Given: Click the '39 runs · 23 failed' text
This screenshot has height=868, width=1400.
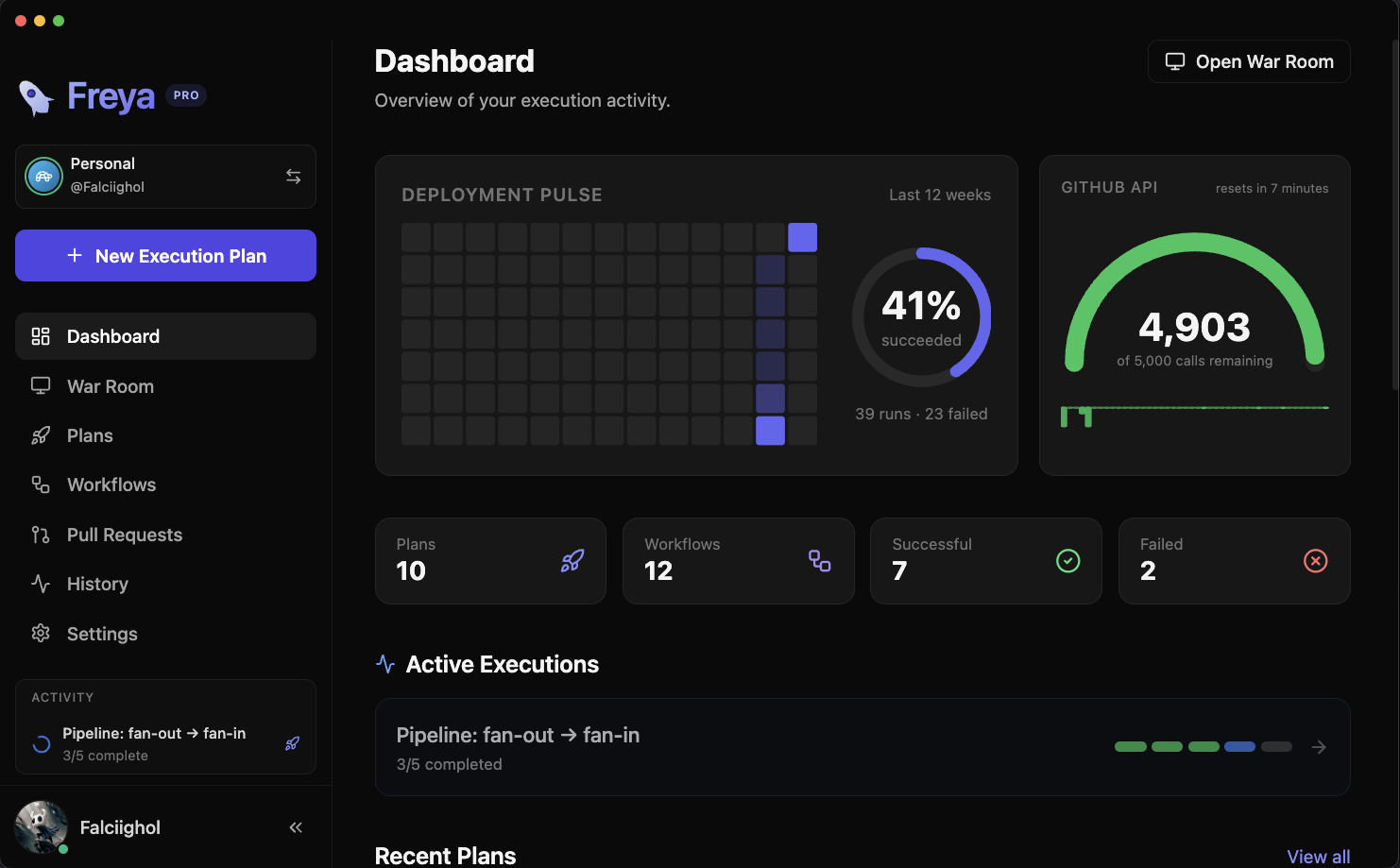Looking at the screenshot, I should coord(921,414).
